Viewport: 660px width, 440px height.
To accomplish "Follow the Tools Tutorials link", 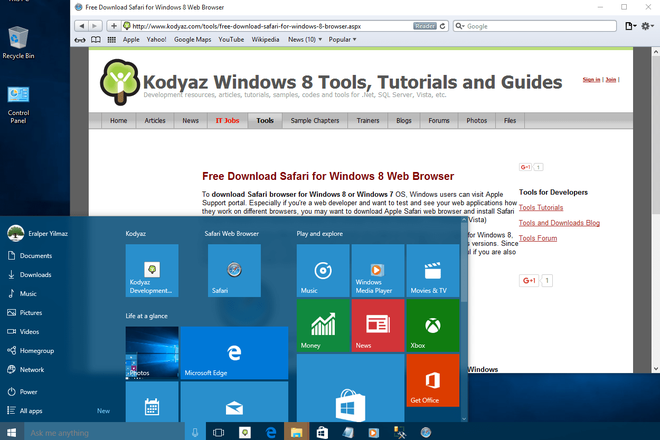I will 540,208.
